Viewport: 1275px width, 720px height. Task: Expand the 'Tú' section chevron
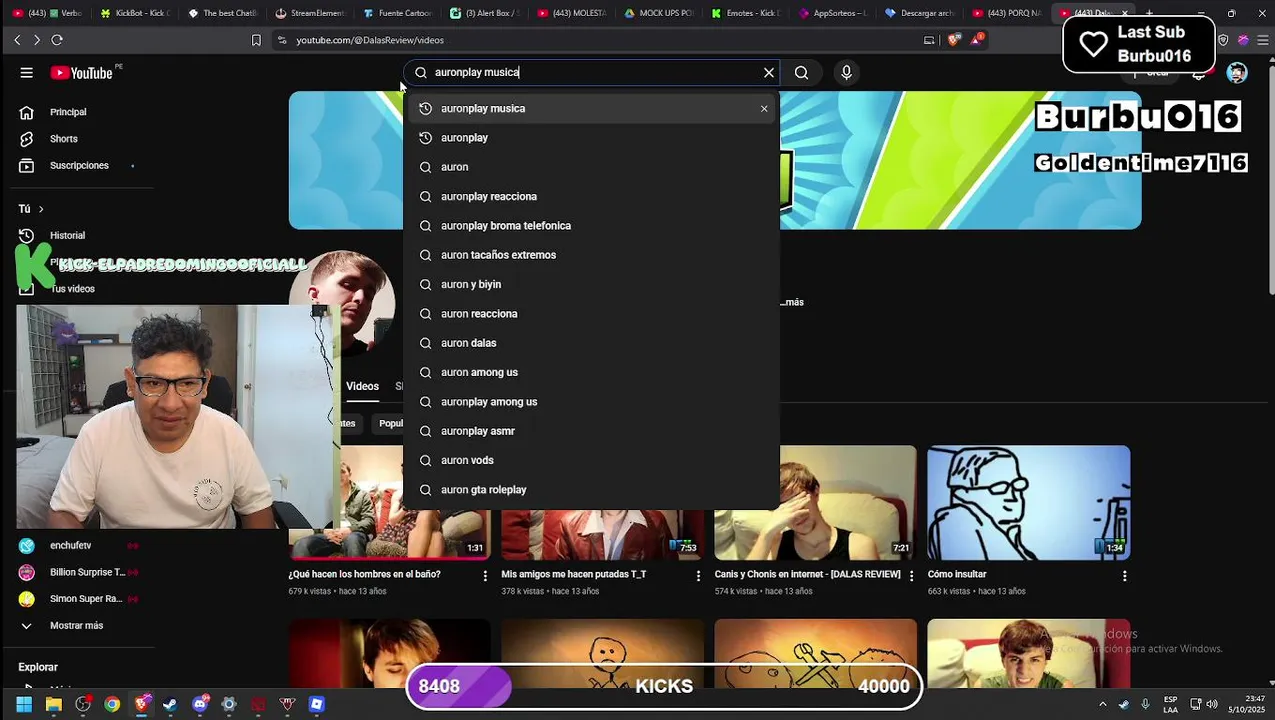[41, 209]
